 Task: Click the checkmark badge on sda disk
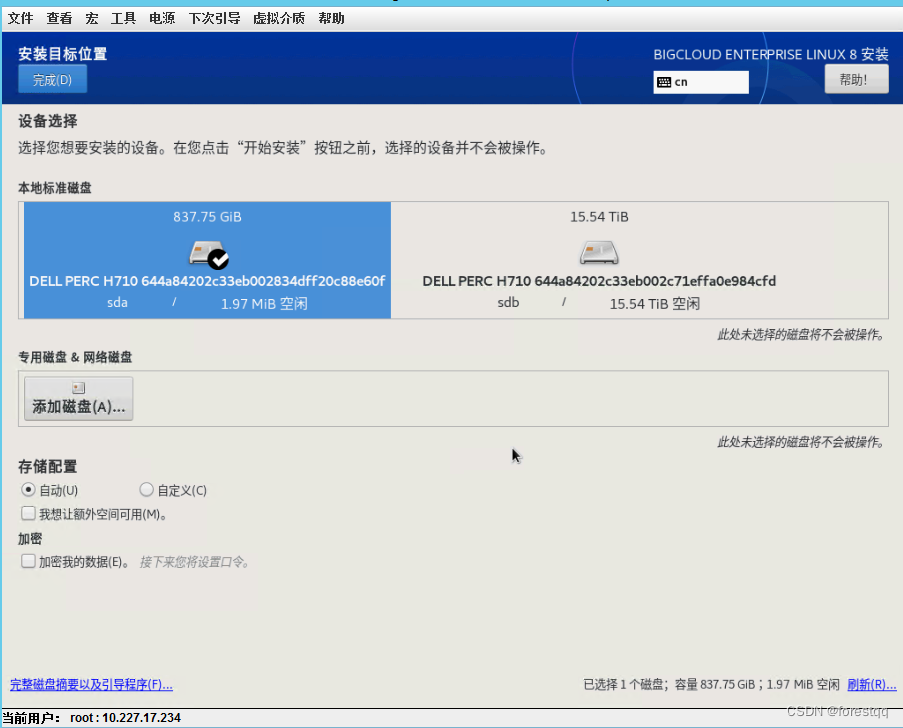coord(218,260)
